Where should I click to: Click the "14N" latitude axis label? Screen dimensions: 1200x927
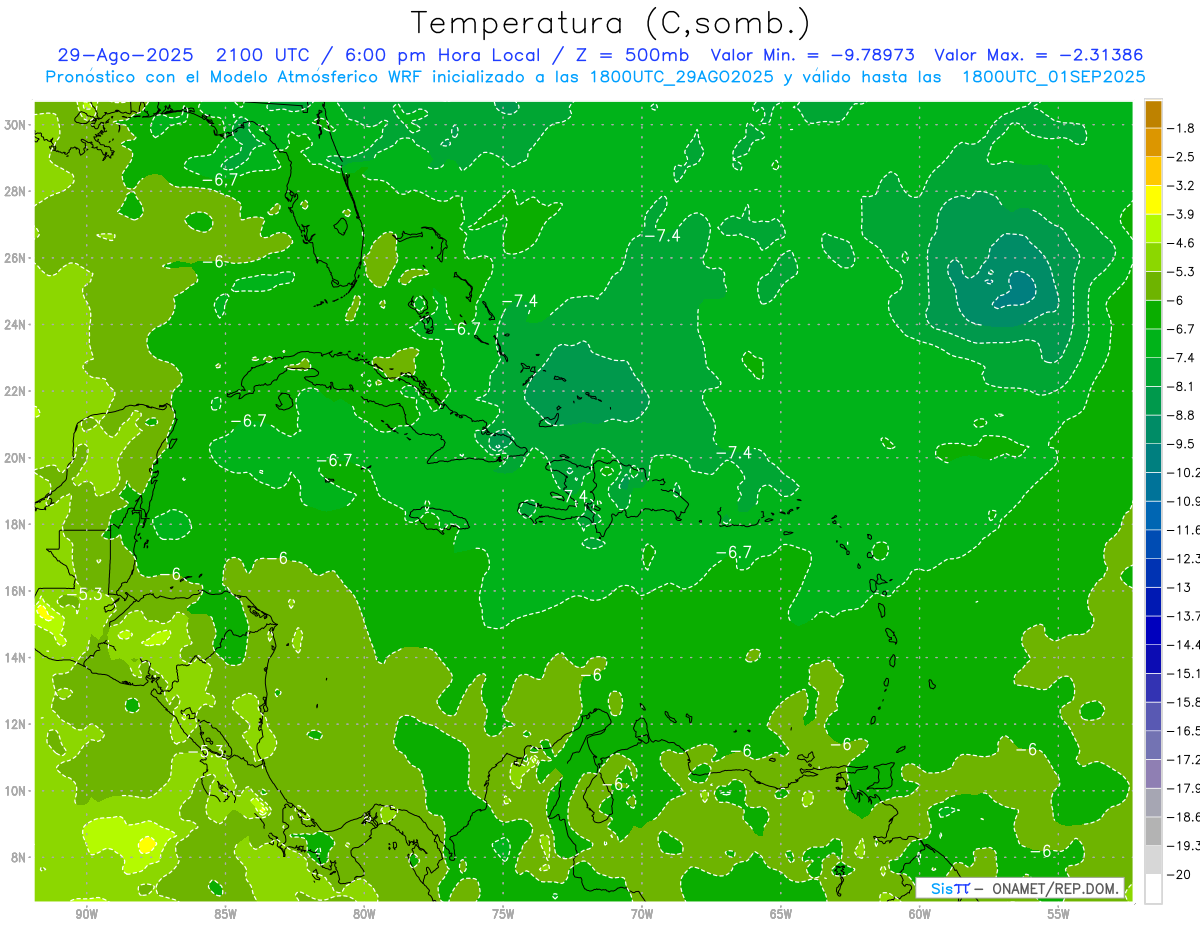click(15, 658)
